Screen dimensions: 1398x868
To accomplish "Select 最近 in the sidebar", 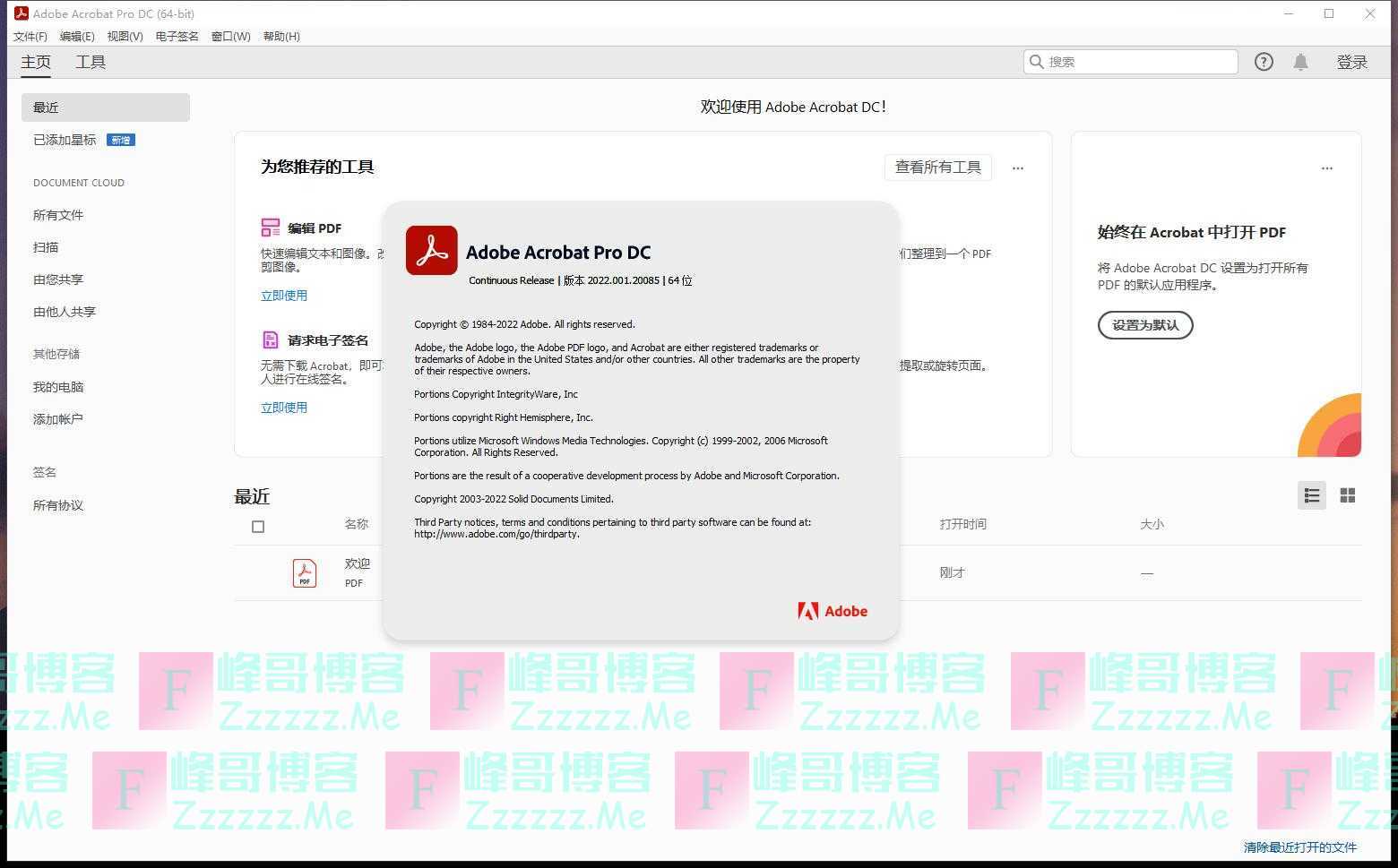I will pyautogui.click(x=106, y=107).
